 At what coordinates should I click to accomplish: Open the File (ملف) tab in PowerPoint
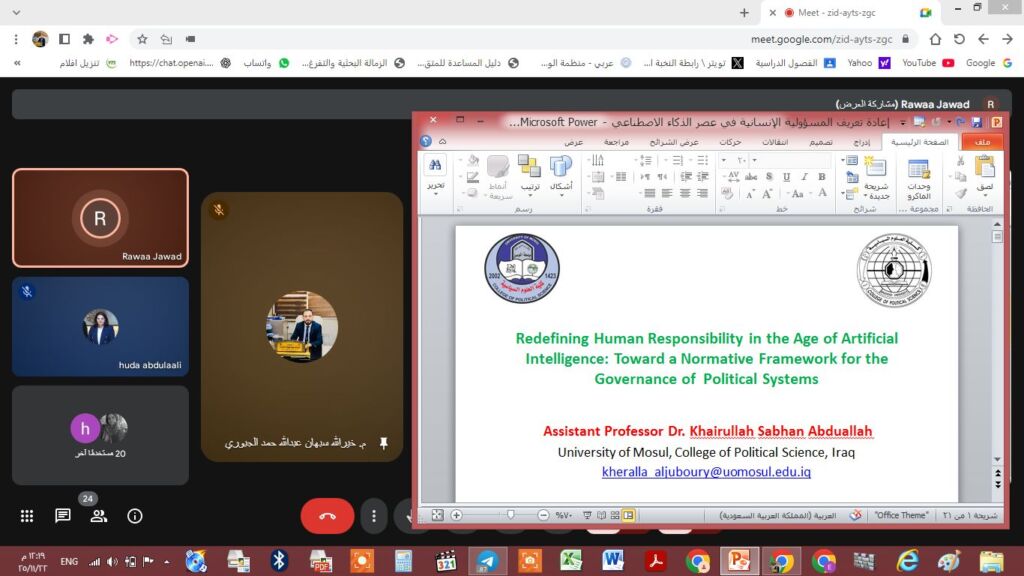click(x=983, y=142)
